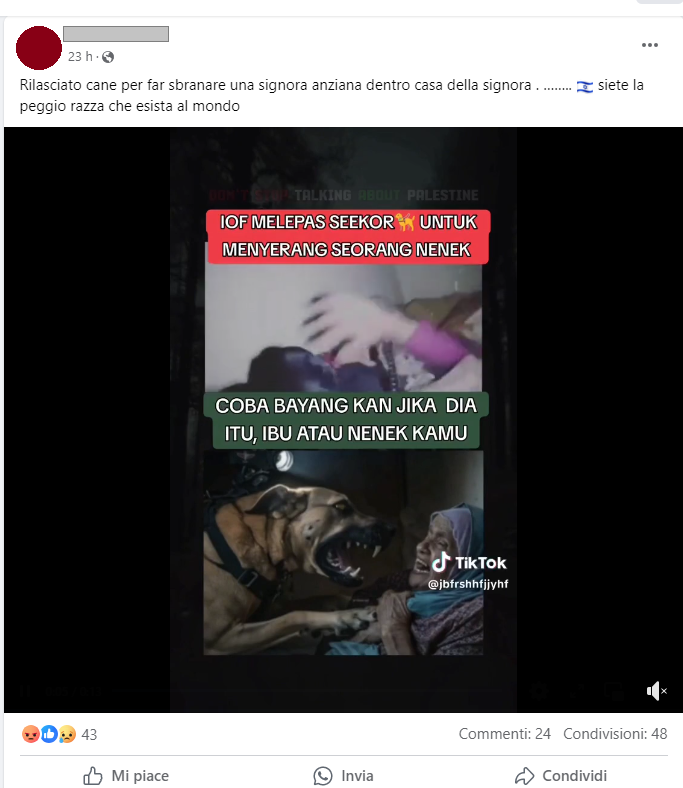Unmute the video with the speaker icon

(656, 691)
